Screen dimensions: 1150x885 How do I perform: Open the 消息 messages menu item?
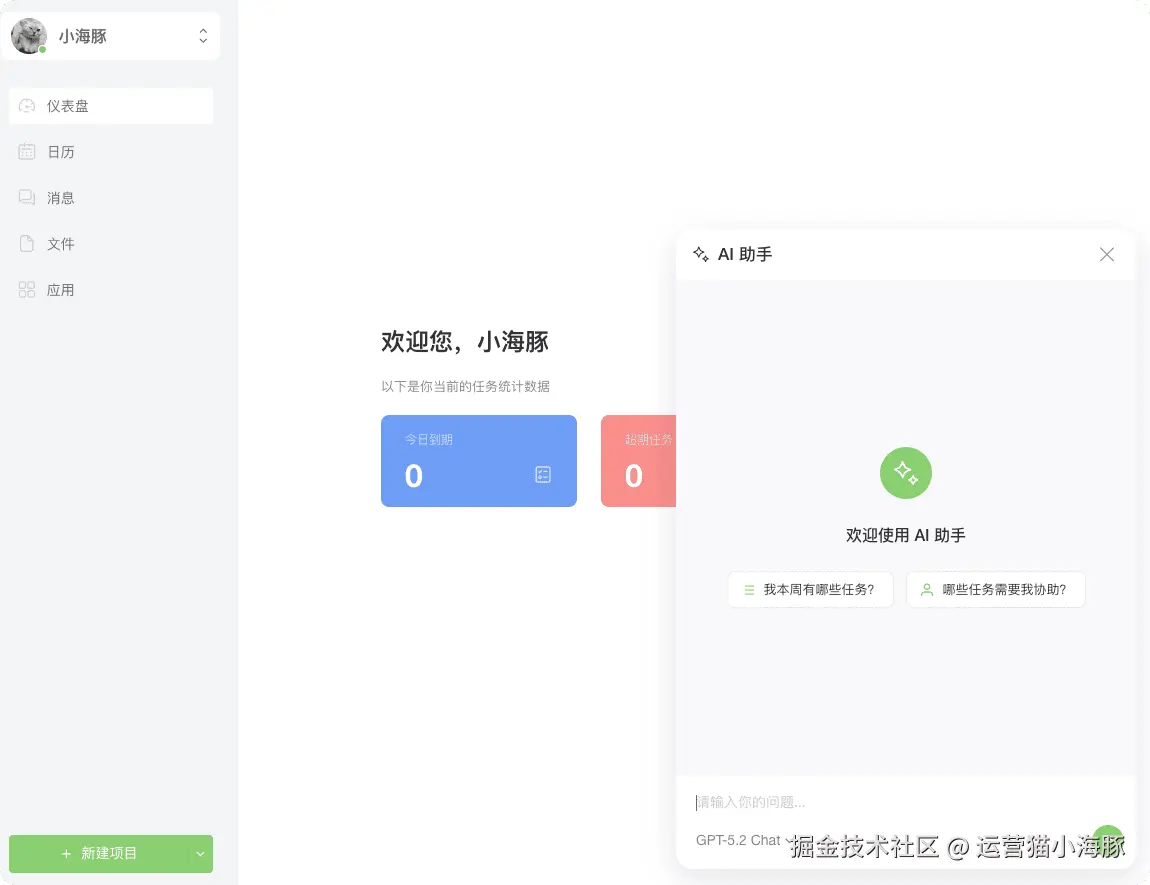(111, 198)
